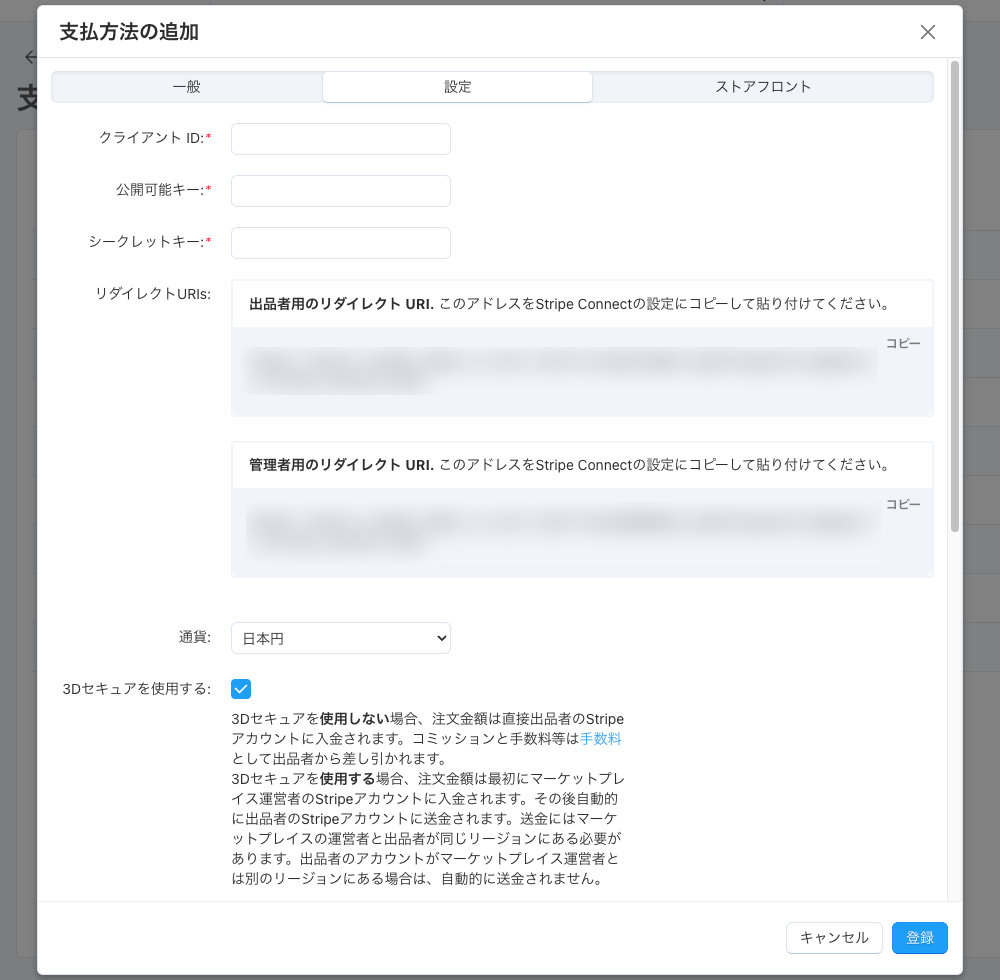This screenshot has width=1000, height=980.
Task: Open the 通貨 currency dropdown
Action: coord(340,637)
